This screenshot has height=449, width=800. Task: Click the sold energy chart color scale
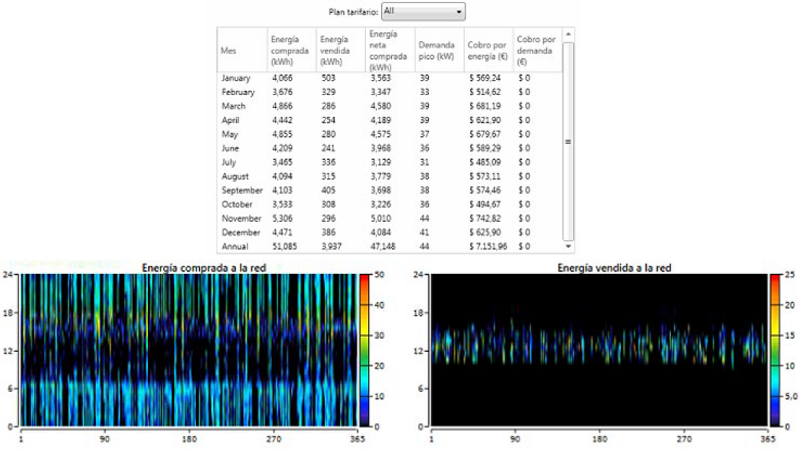[776, 350]
